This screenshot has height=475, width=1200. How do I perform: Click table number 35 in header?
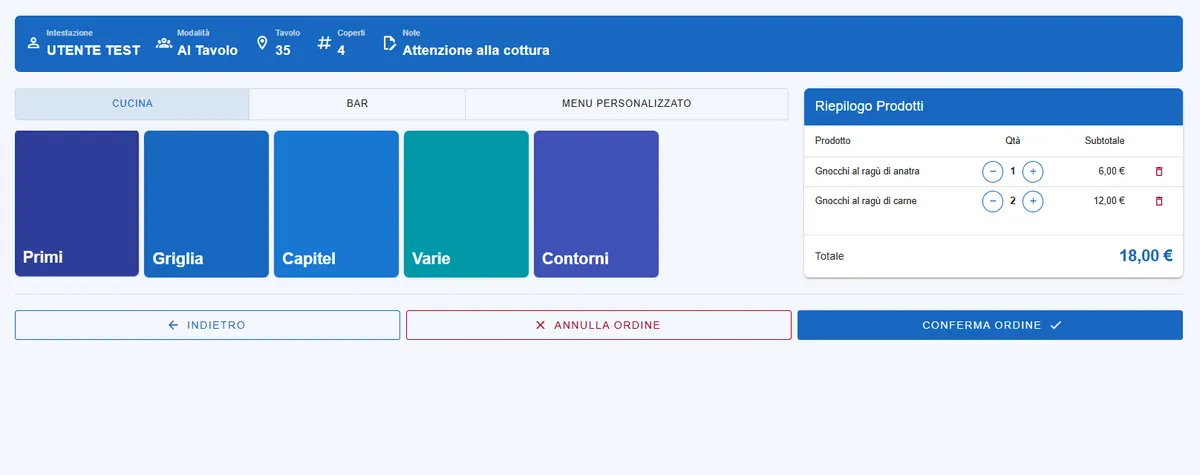point(283,50)
